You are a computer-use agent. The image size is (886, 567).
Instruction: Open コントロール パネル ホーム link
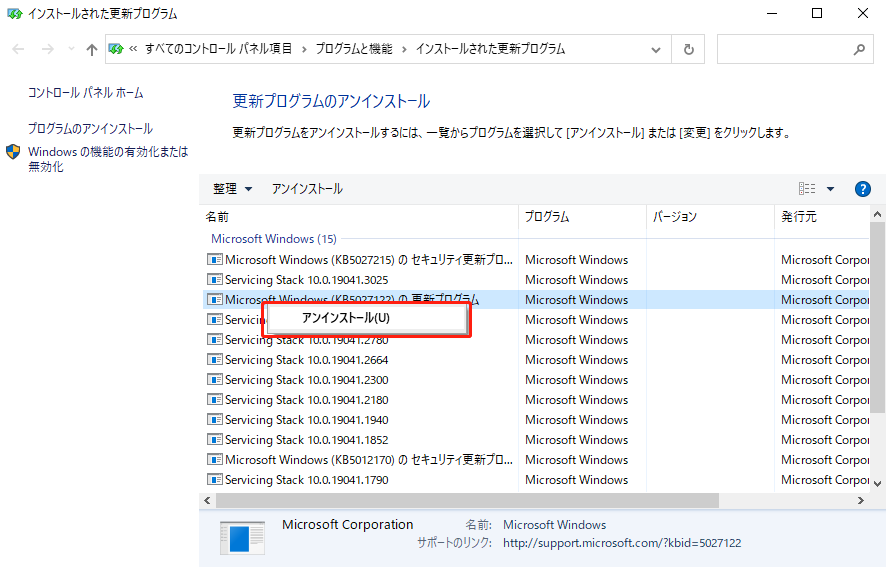point(86,93)
